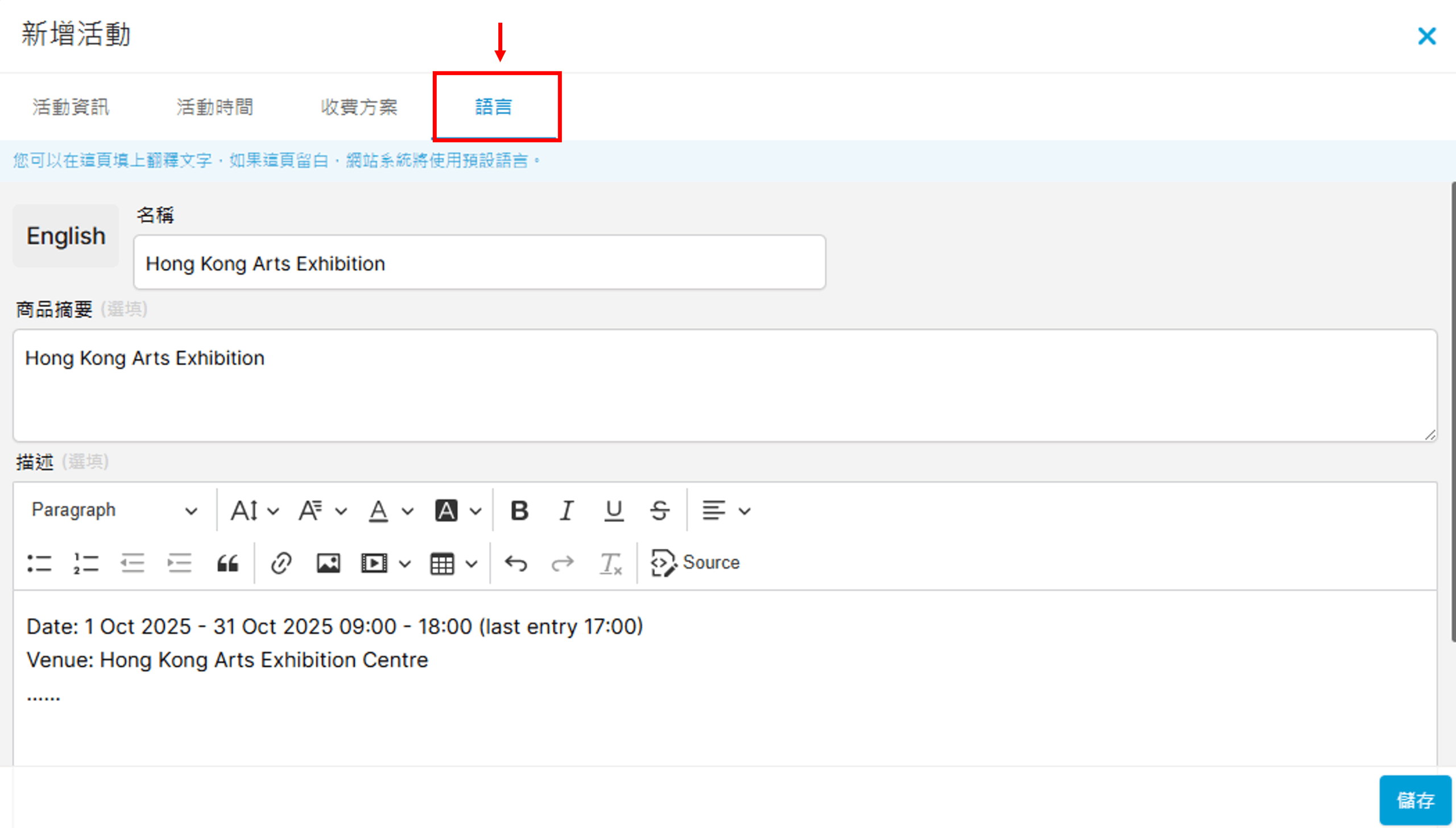Switch to the 收費方案 tab
Screen dimensions: 1456x828
pos(359,107)
